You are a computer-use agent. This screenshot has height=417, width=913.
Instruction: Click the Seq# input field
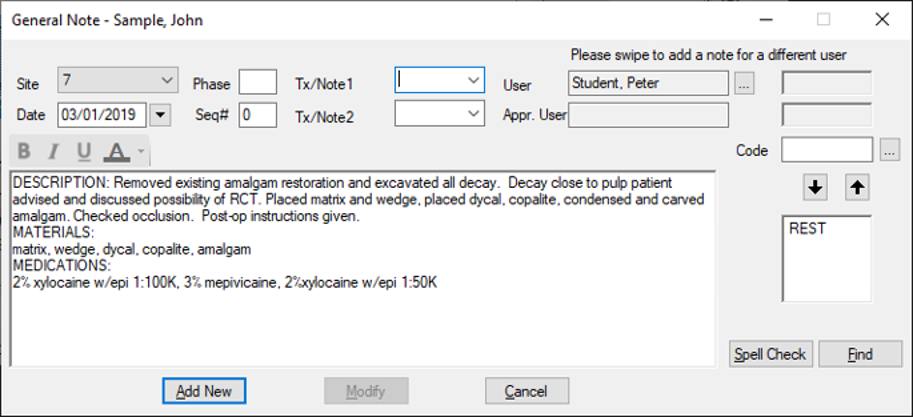[257, 115]
